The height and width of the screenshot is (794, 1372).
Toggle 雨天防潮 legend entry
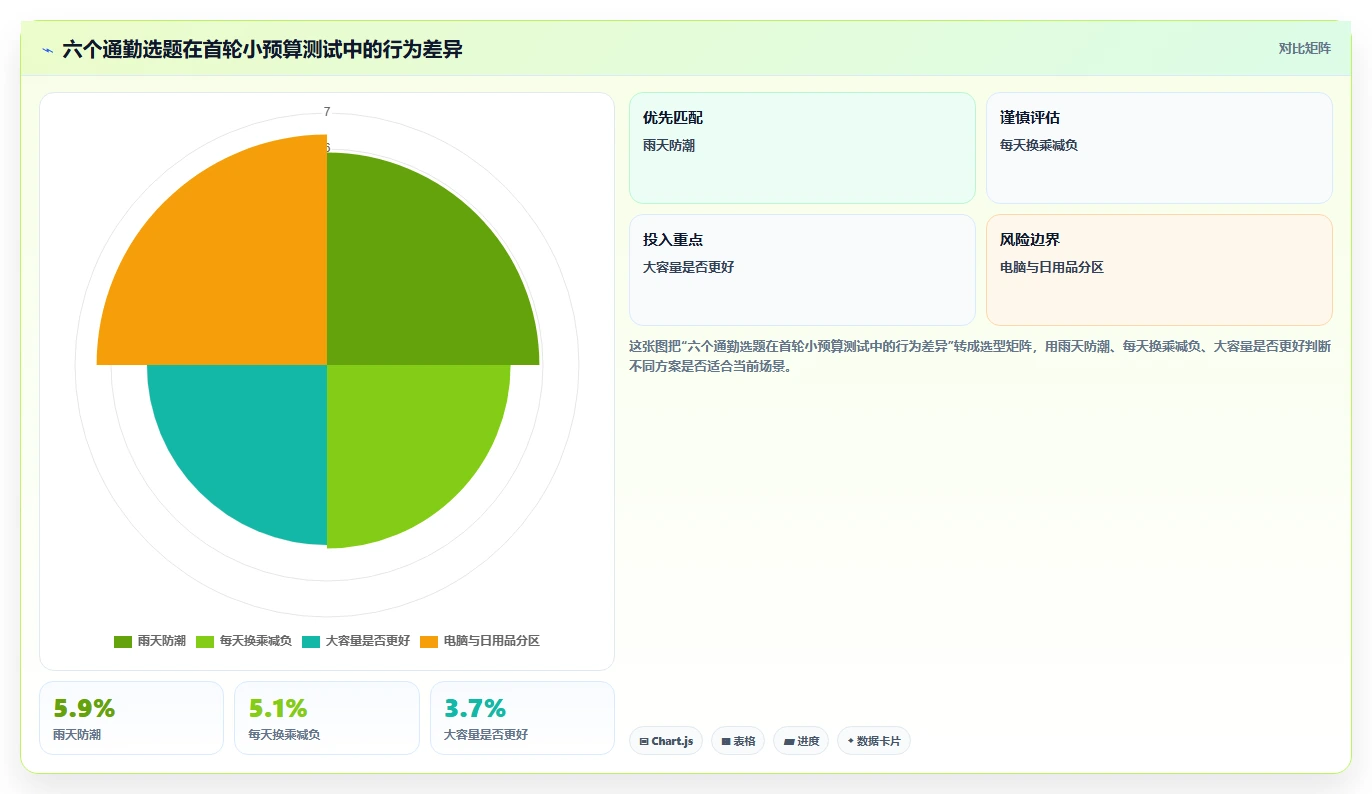[x=150, y=641]
